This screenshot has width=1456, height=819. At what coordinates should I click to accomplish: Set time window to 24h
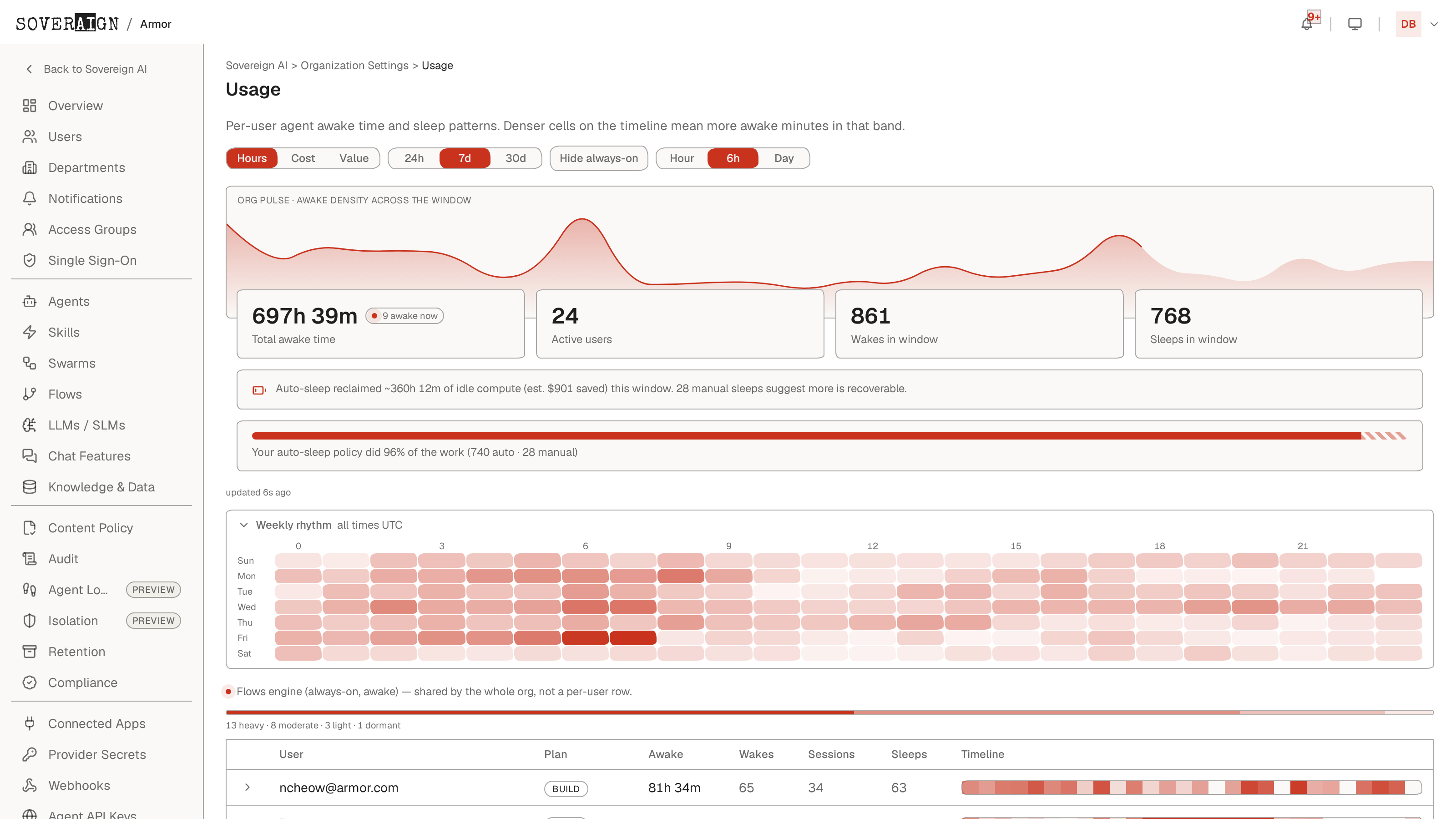tap(414, 158)
